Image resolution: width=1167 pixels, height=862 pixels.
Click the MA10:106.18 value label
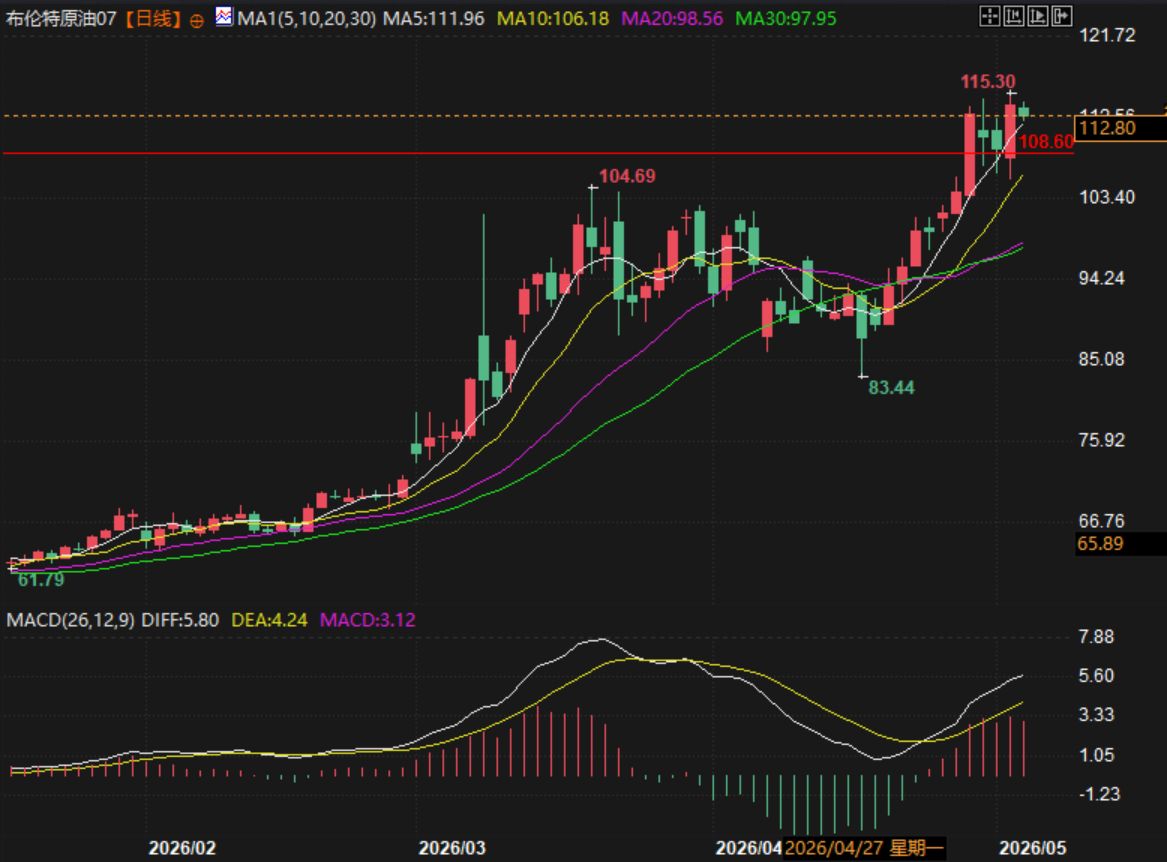click(x=552, y=19)
